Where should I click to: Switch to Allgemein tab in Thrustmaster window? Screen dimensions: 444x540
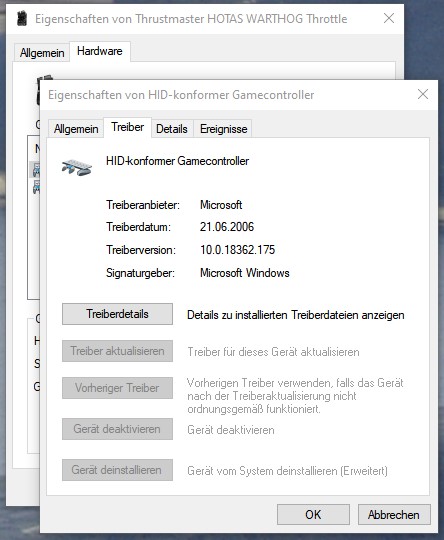coord(42,53)
